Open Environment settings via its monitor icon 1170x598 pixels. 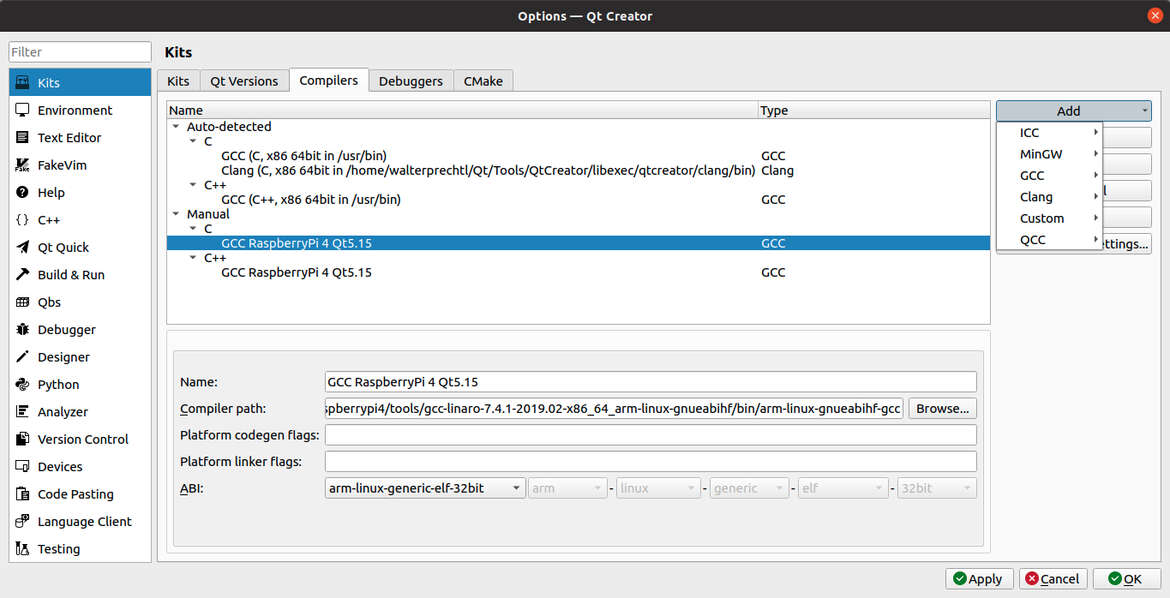tap(22, 110)
